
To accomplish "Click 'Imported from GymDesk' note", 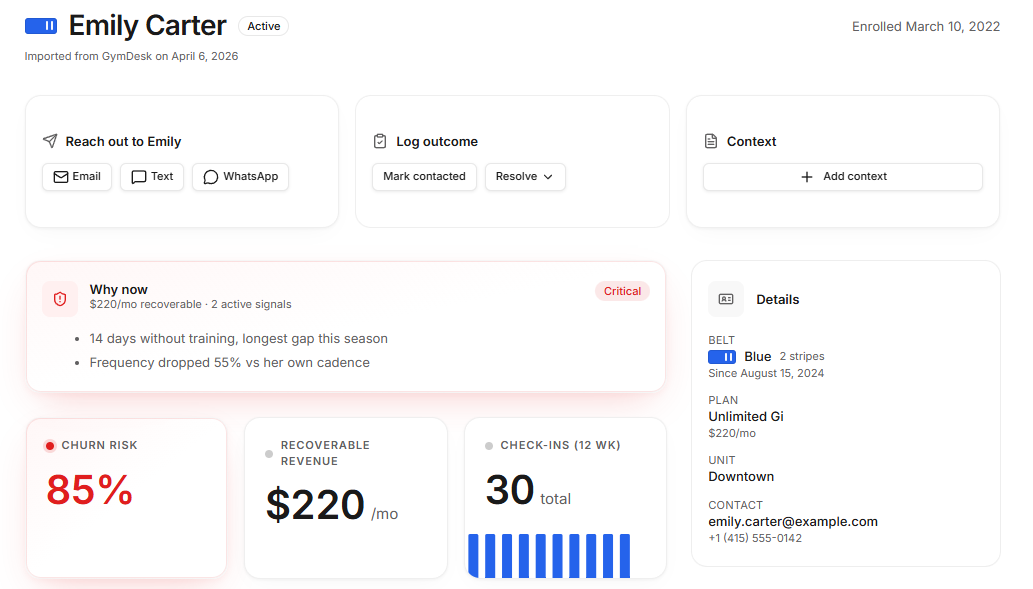I will [x=131, y=56].
